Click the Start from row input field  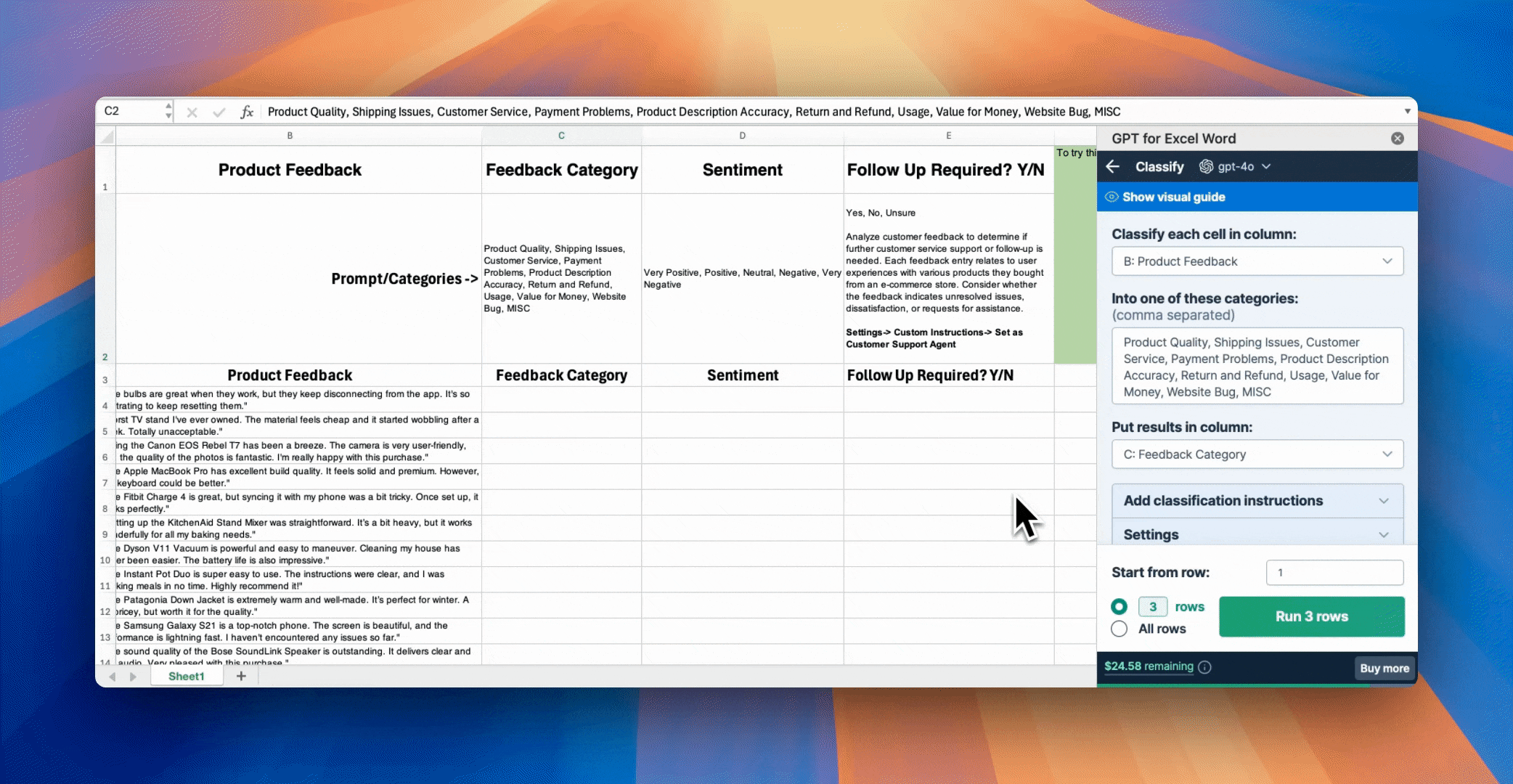click(x=1334, y=573)
